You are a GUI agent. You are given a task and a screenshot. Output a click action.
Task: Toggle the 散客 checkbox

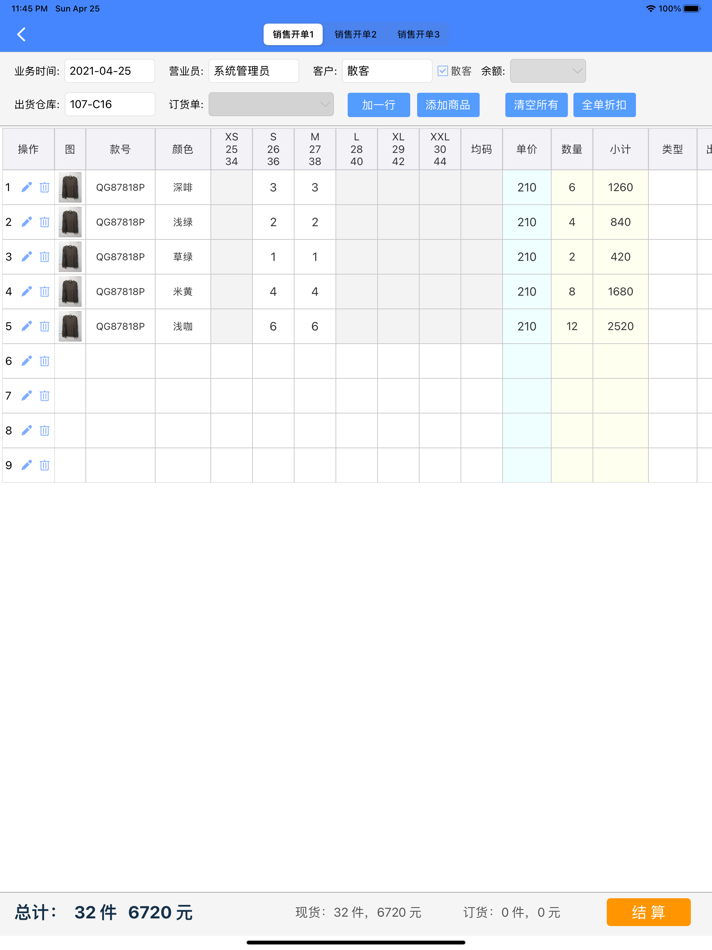[x=443, y=71]
